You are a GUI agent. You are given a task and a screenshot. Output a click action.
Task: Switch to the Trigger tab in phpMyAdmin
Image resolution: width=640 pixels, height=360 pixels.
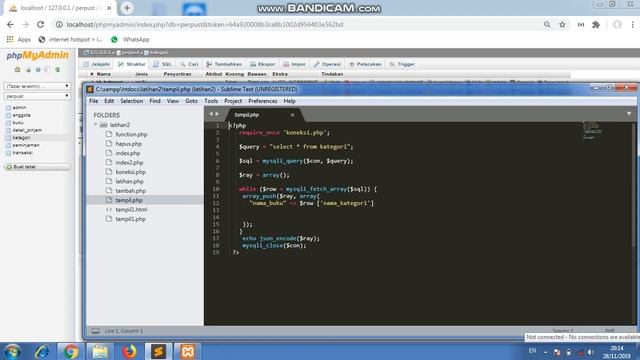[x=402, y=64]
